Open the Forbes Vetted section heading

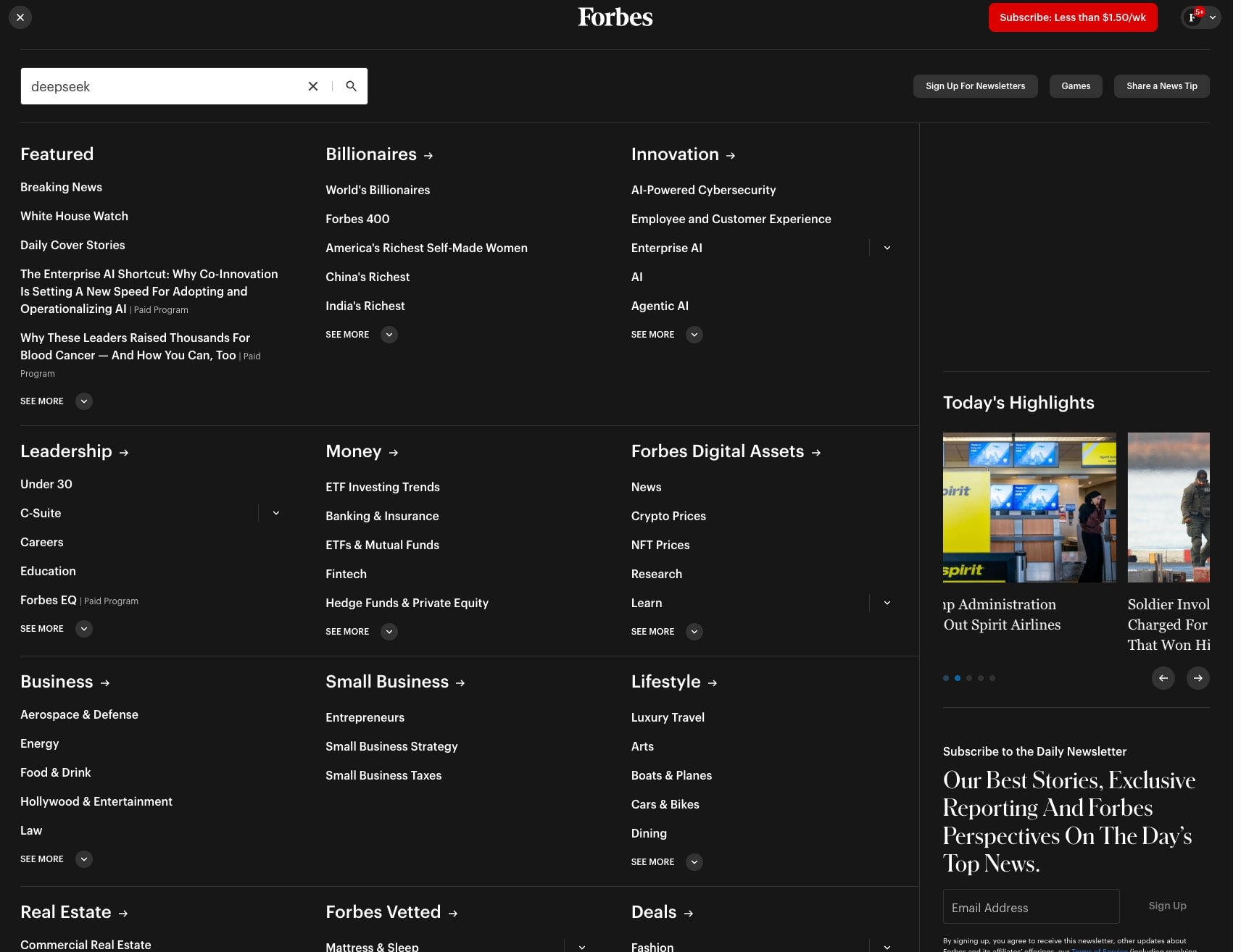pos(391,912)
